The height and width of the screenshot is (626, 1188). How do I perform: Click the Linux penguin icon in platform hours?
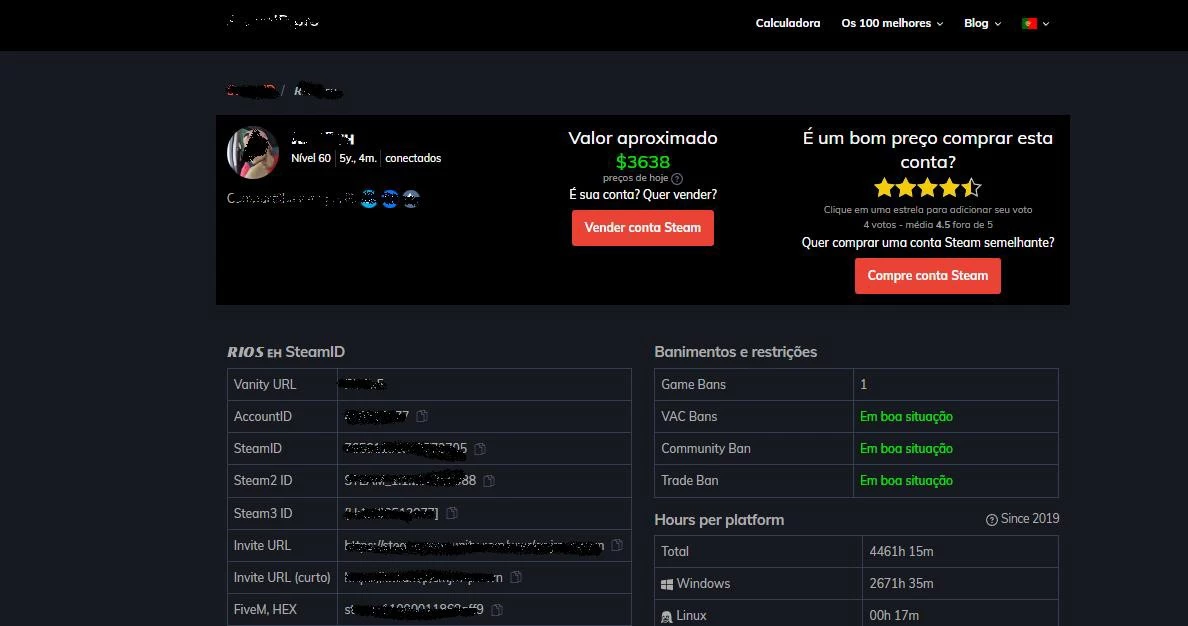tap(667, 617)
